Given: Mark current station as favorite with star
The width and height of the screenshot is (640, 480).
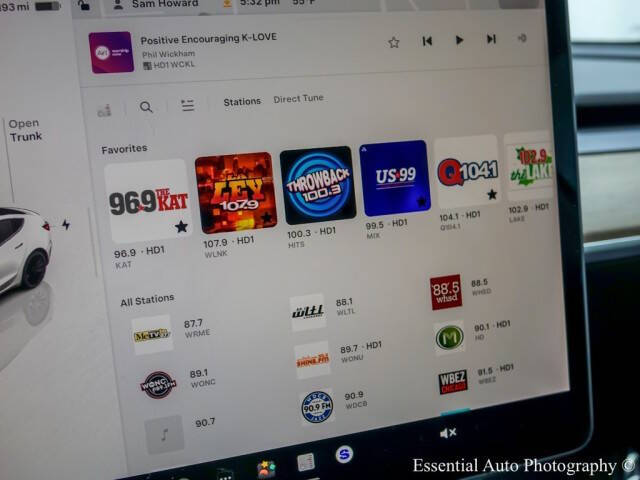Looking at the screenshot, I should (x=394, y=42).
